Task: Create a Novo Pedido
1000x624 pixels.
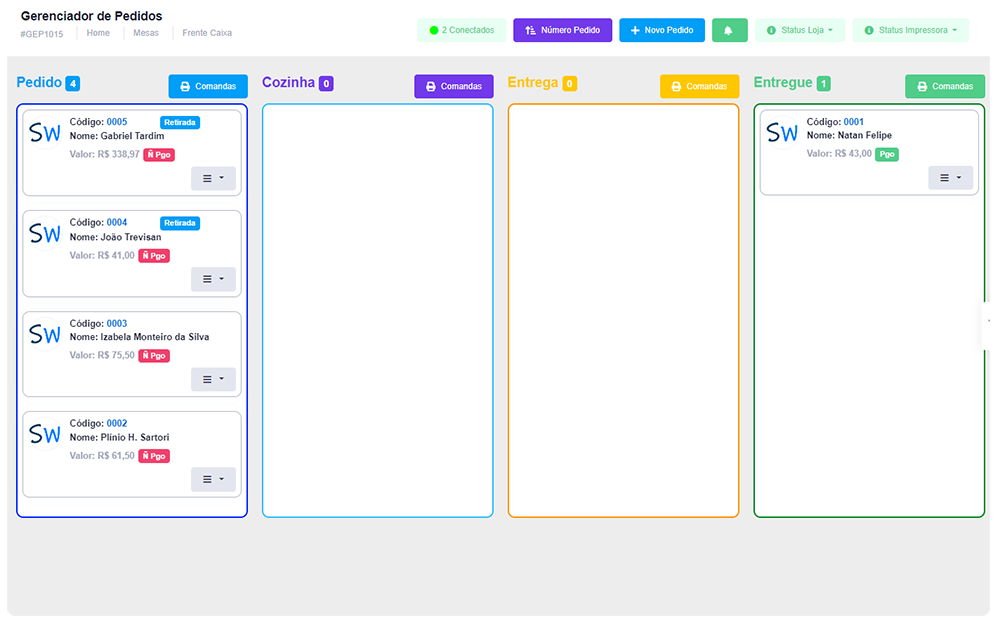Action: (662, 30)
